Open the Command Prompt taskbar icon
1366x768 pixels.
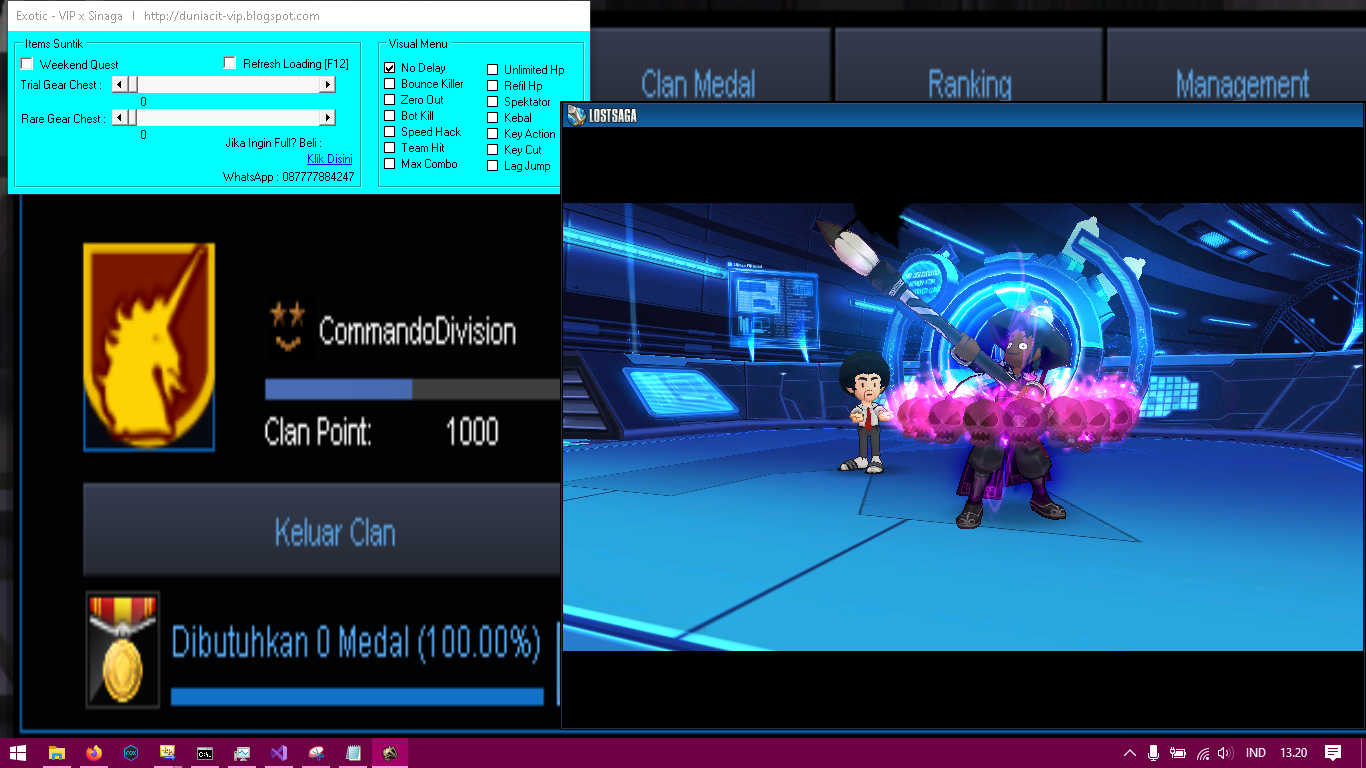(205, 753)
